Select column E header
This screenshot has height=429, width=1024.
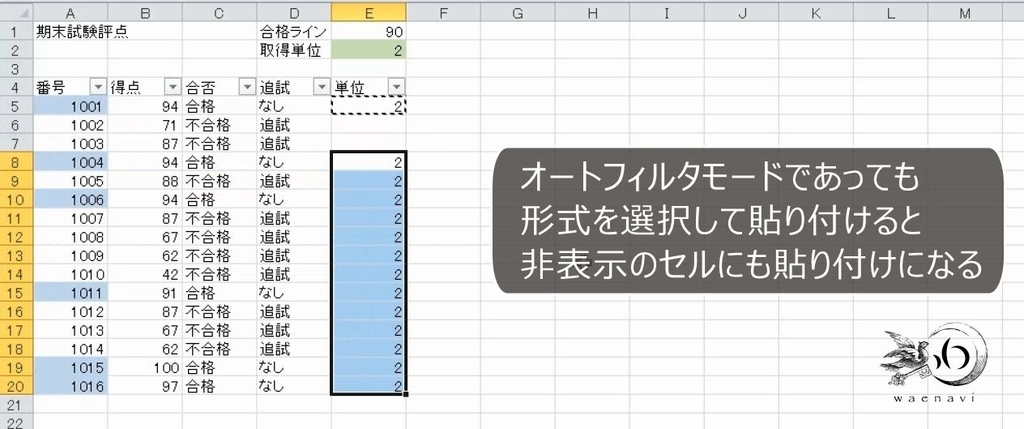tap(368, 12)
